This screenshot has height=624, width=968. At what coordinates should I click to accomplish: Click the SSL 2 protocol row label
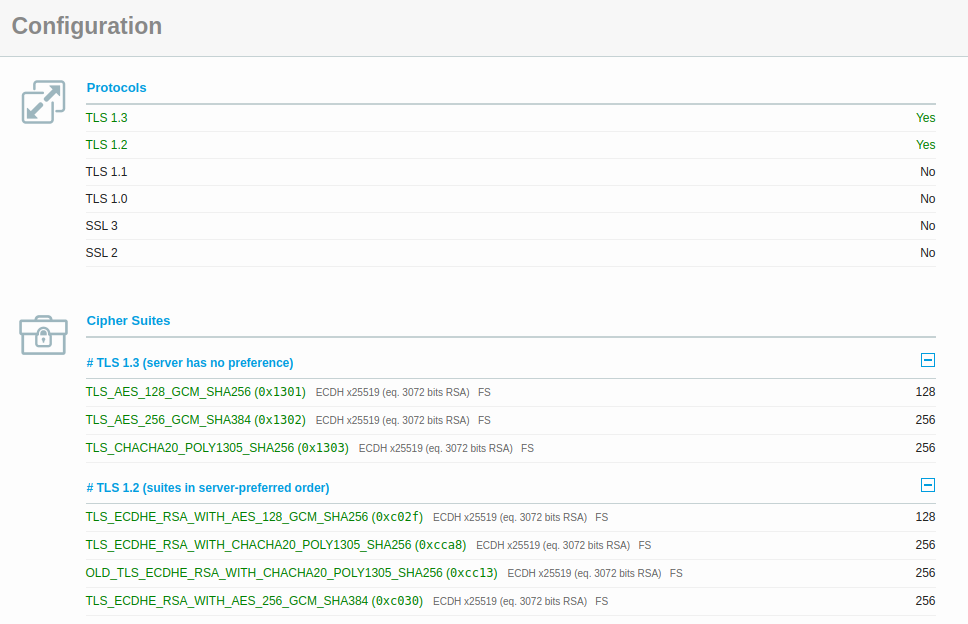click(102, 253)
